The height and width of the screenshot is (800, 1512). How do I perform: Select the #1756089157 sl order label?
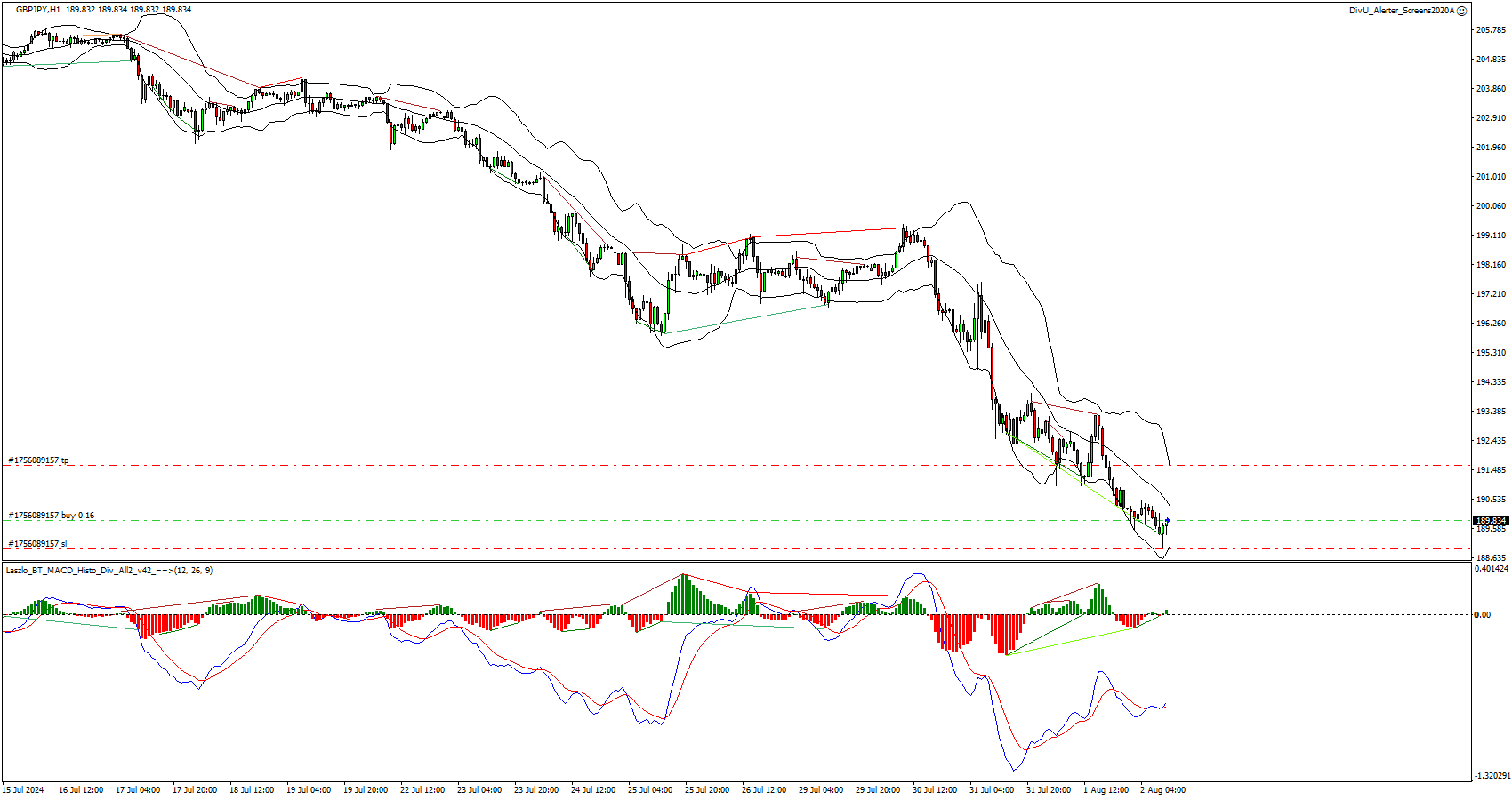click(37, 544)
